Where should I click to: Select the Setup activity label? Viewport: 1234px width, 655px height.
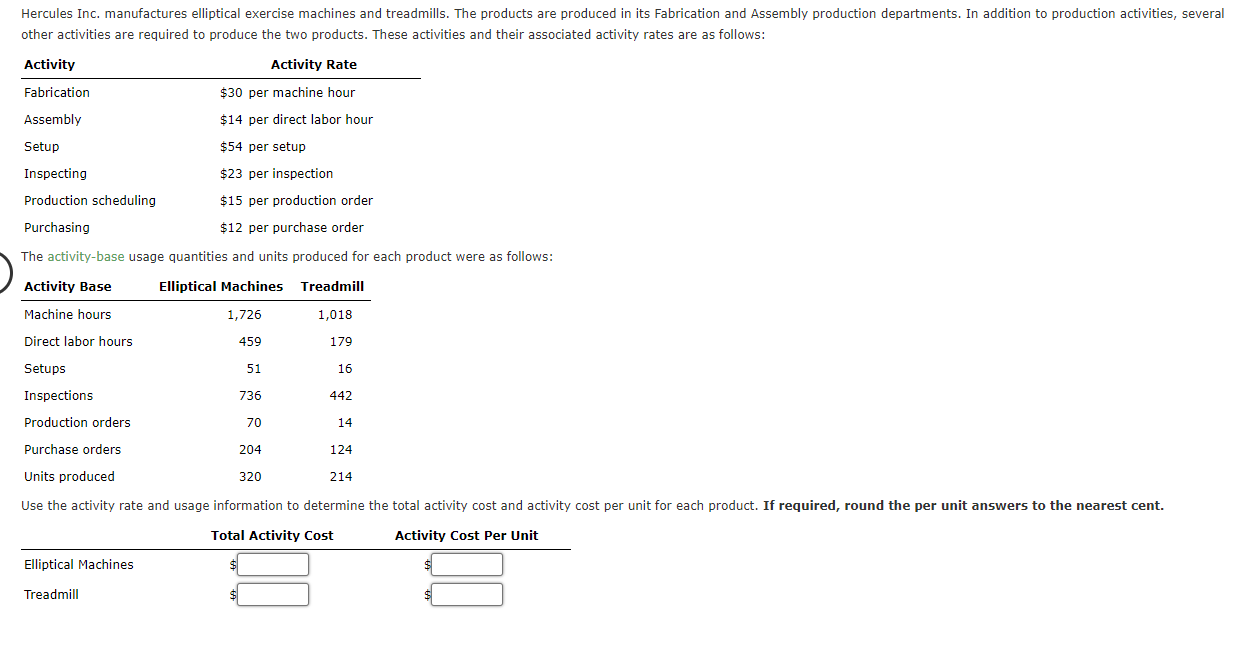tap(42, 146)
